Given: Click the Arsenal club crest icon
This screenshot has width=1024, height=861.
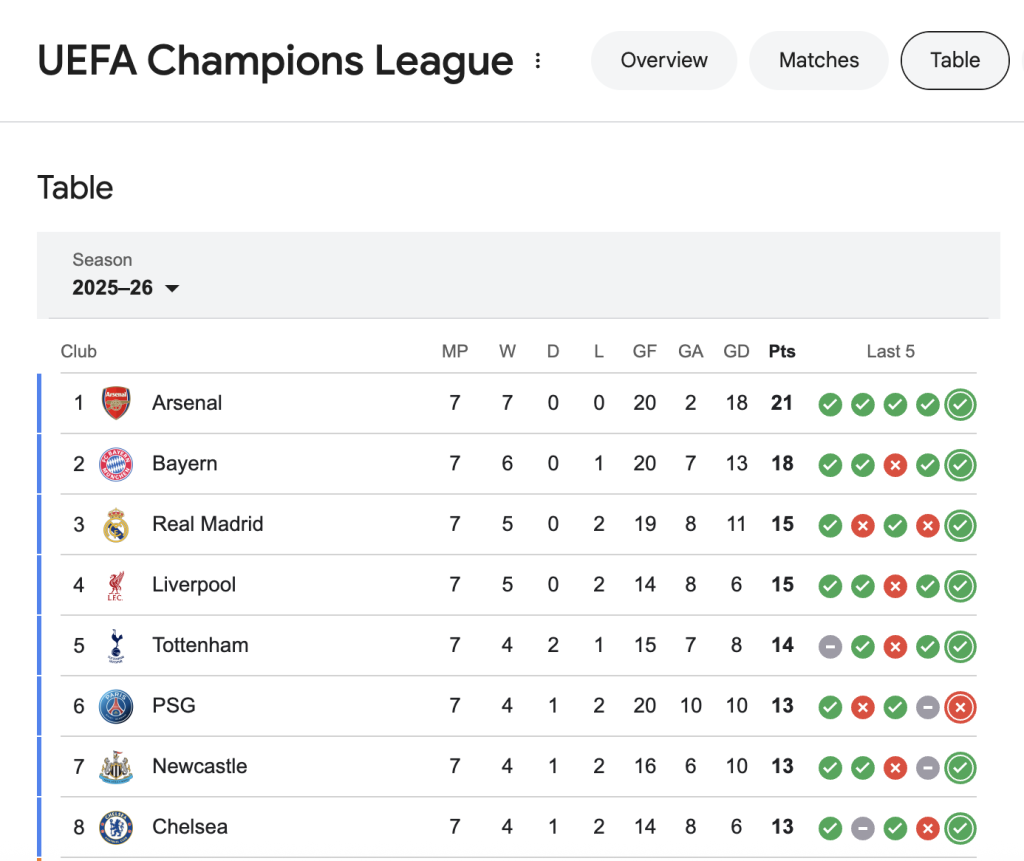Looking at the screenshot, I should 115,402.
